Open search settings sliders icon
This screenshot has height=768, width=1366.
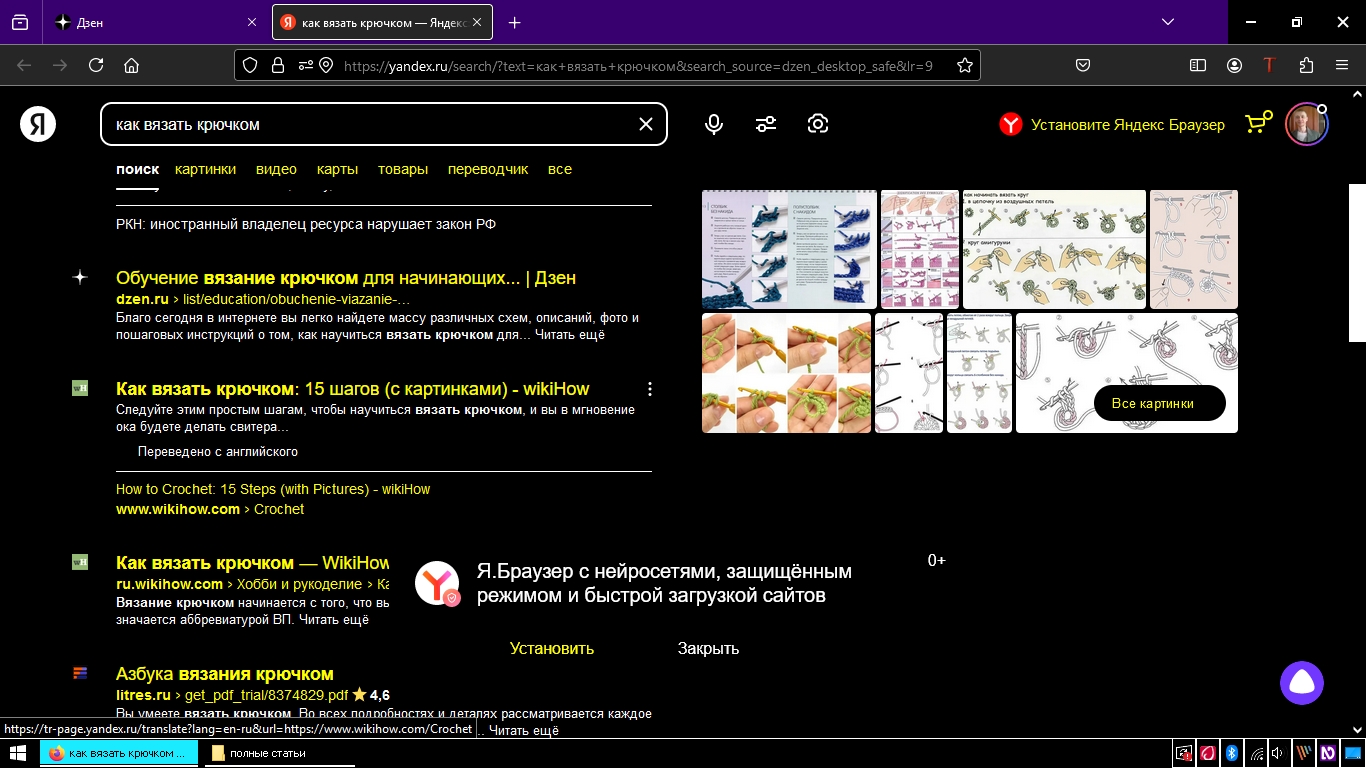766,124
